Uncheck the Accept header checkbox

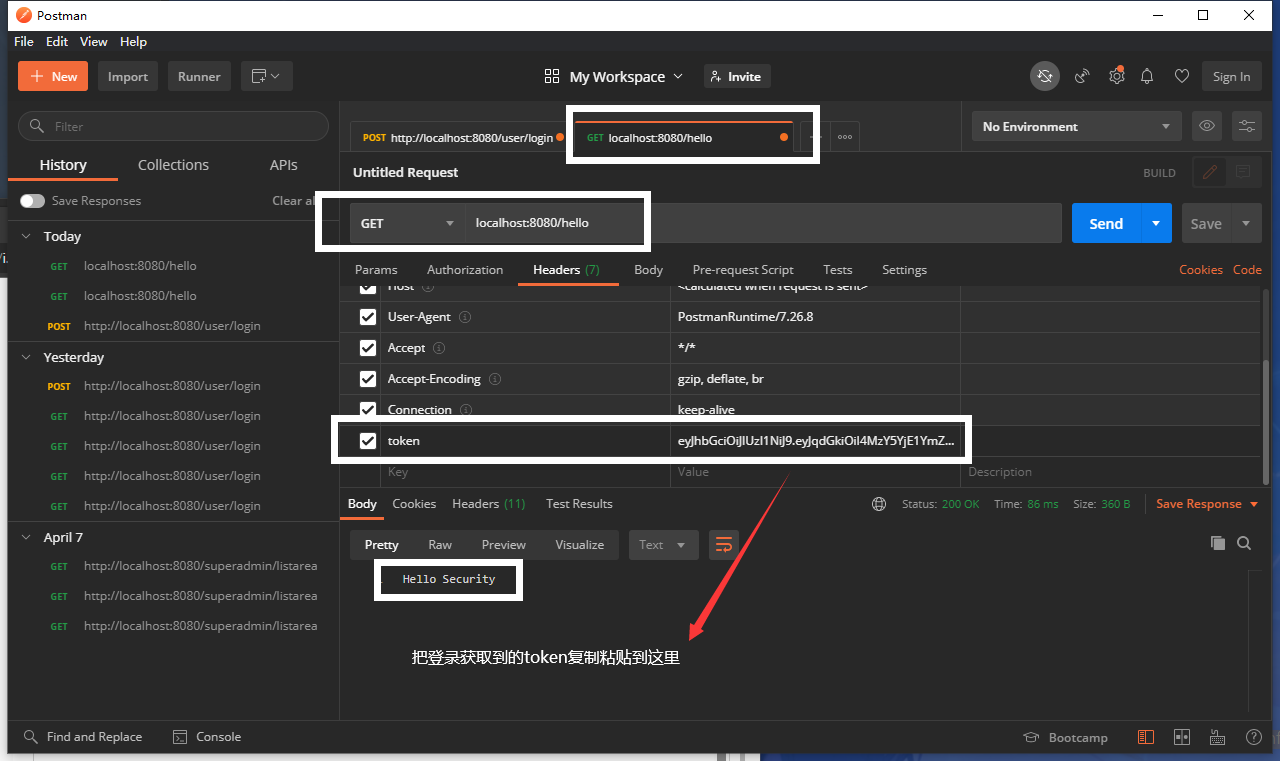(368, 348)
